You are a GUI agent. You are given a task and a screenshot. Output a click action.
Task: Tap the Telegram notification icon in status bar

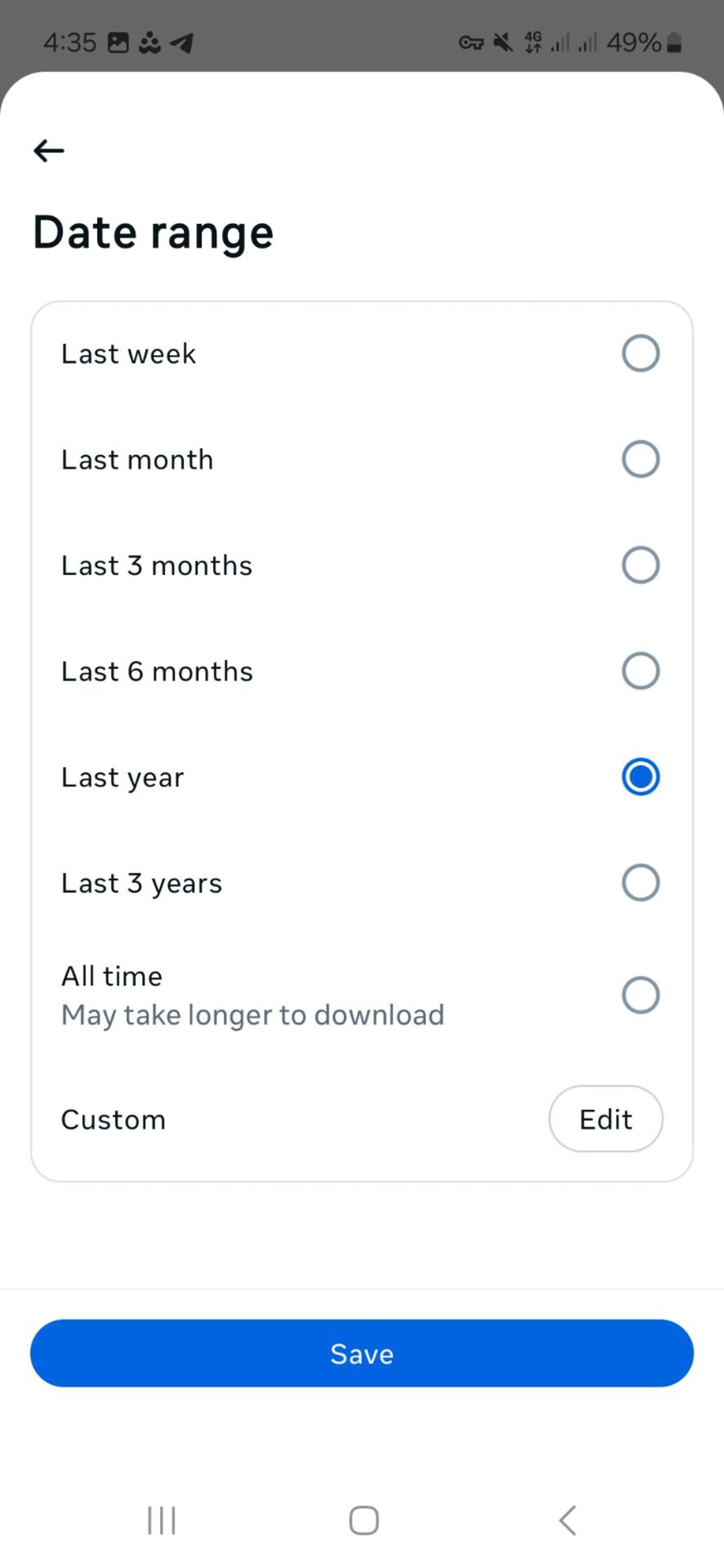pyautogui.click(x=181, y=43)
